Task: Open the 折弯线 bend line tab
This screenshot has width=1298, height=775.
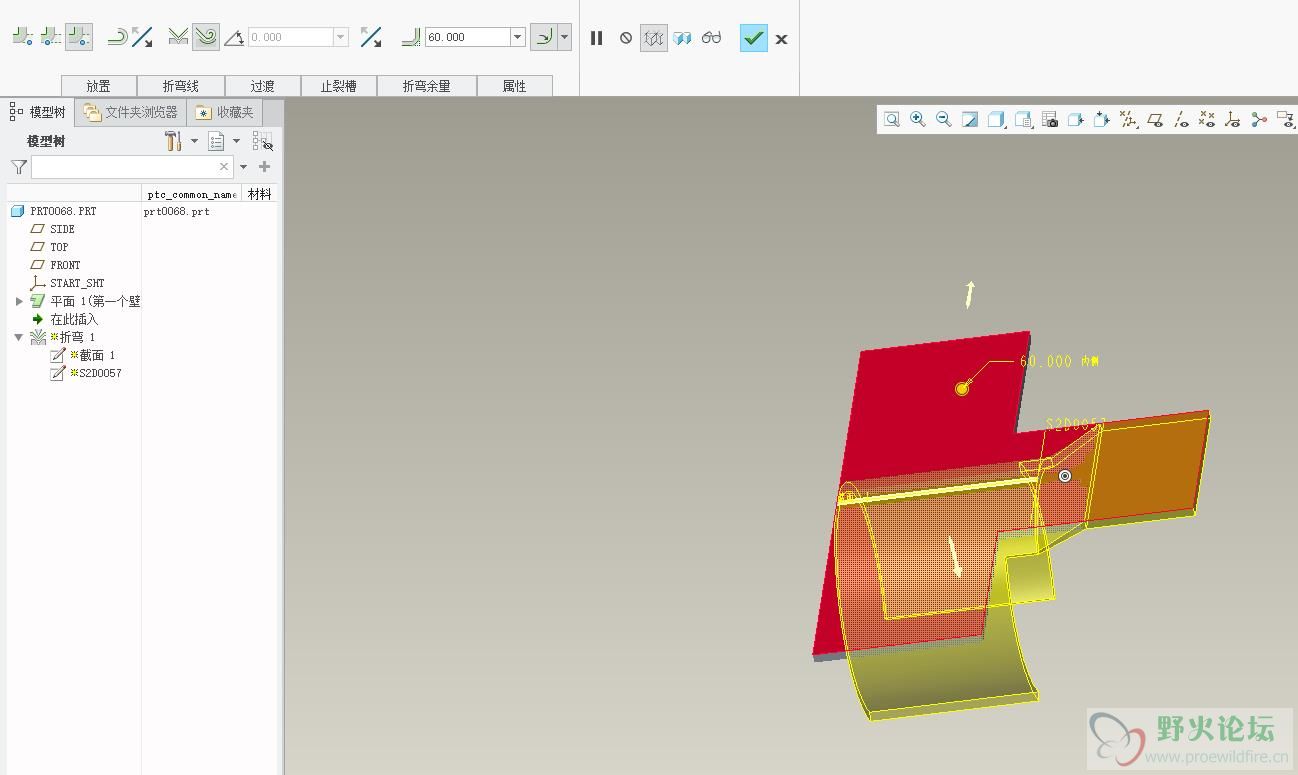Action: (181, 86)
